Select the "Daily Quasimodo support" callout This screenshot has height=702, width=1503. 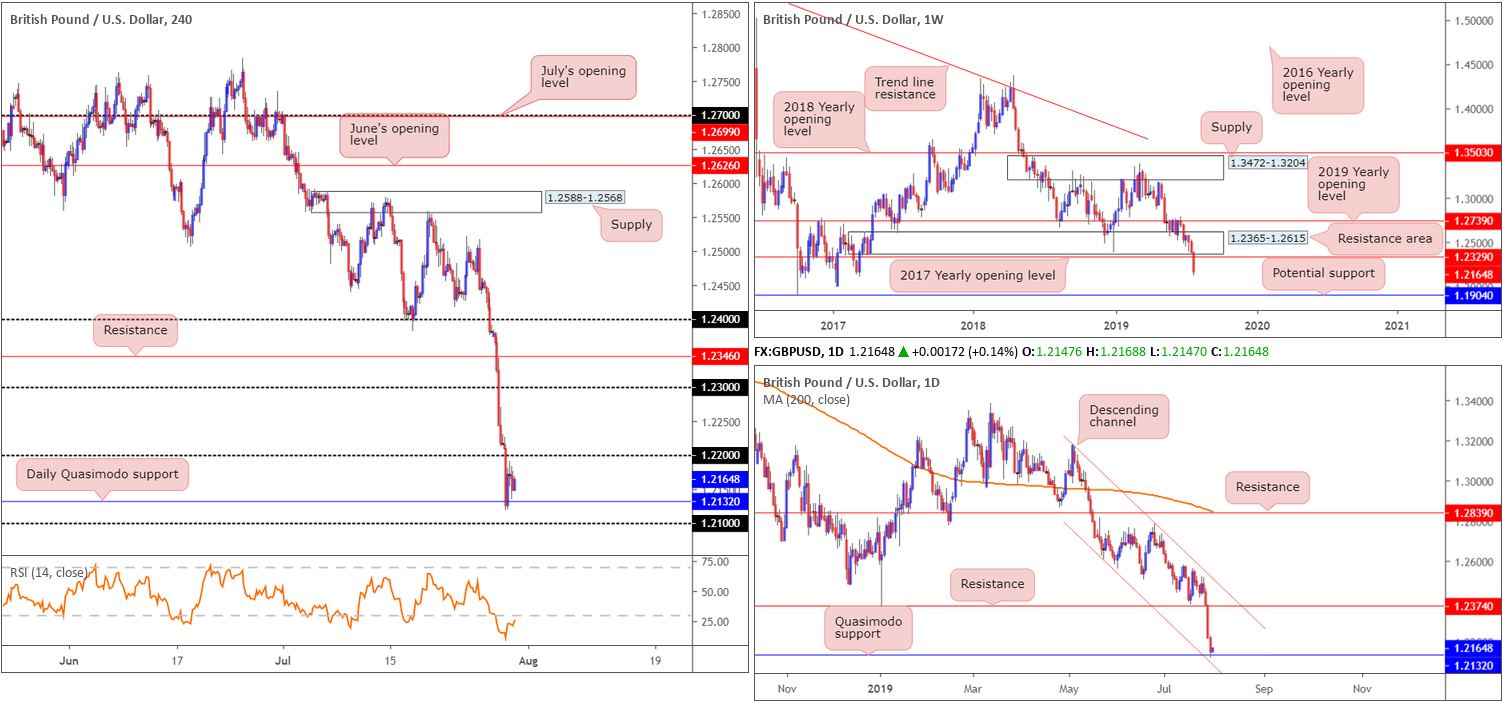point(104,474)
